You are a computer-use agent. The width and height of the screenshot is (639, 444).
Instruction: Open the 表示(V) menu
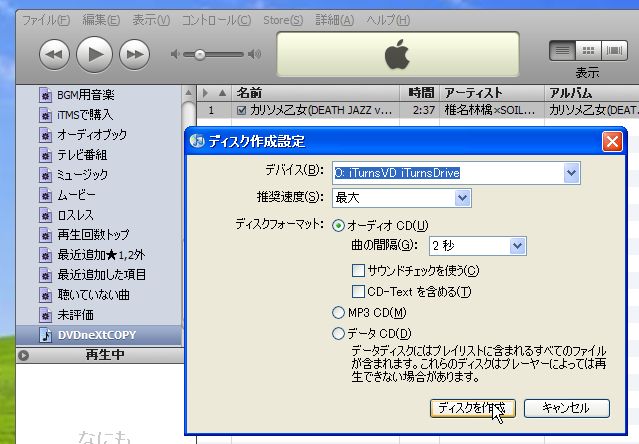[x=151, y=20]
